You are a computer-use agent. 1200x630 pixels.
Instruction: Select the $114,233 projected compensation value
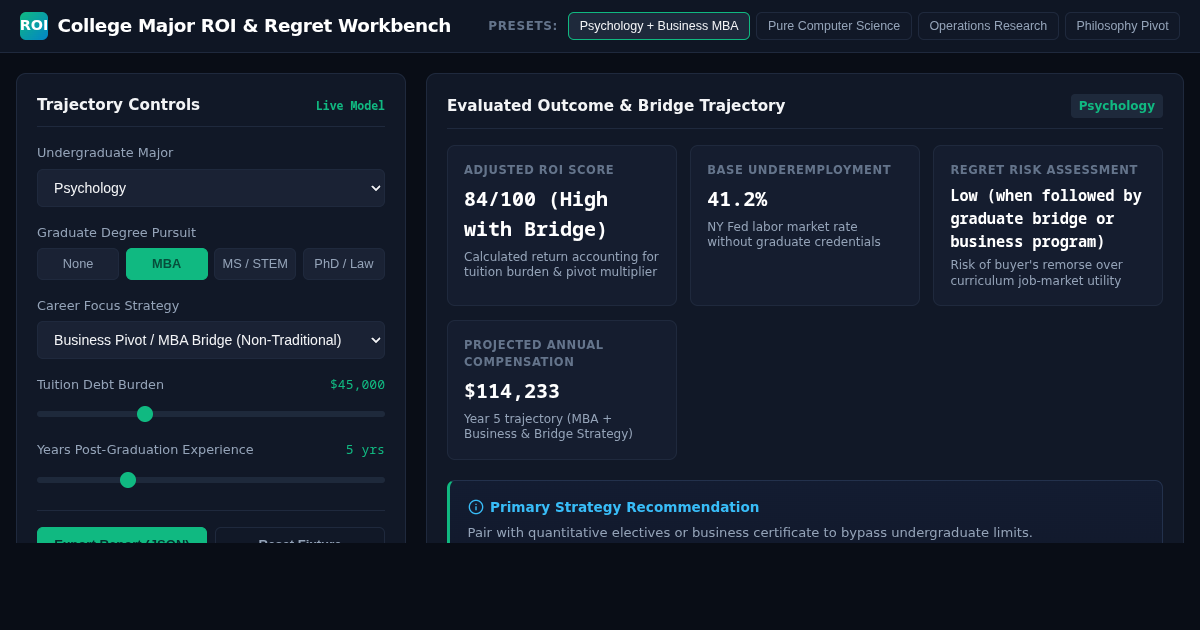click(512, 391)
